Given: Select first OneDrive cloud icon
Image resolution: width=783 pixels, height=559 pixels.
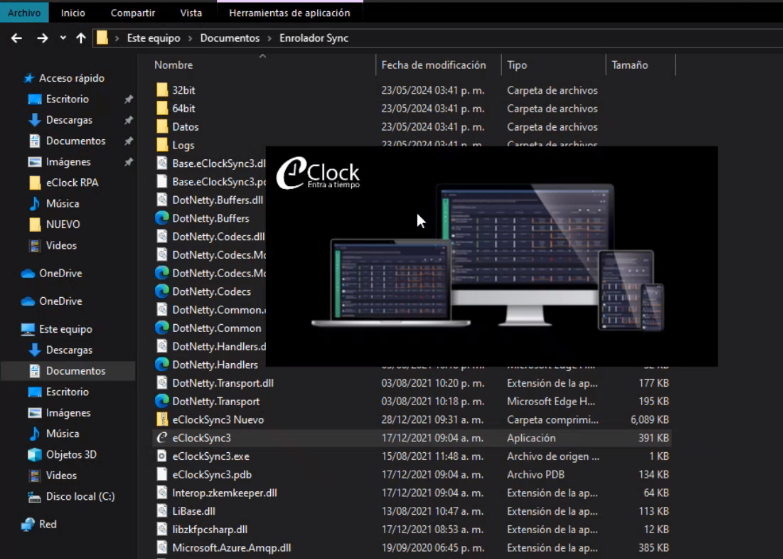Looking at the screenshot, I should pyautogui.click(x=28, y=273).
